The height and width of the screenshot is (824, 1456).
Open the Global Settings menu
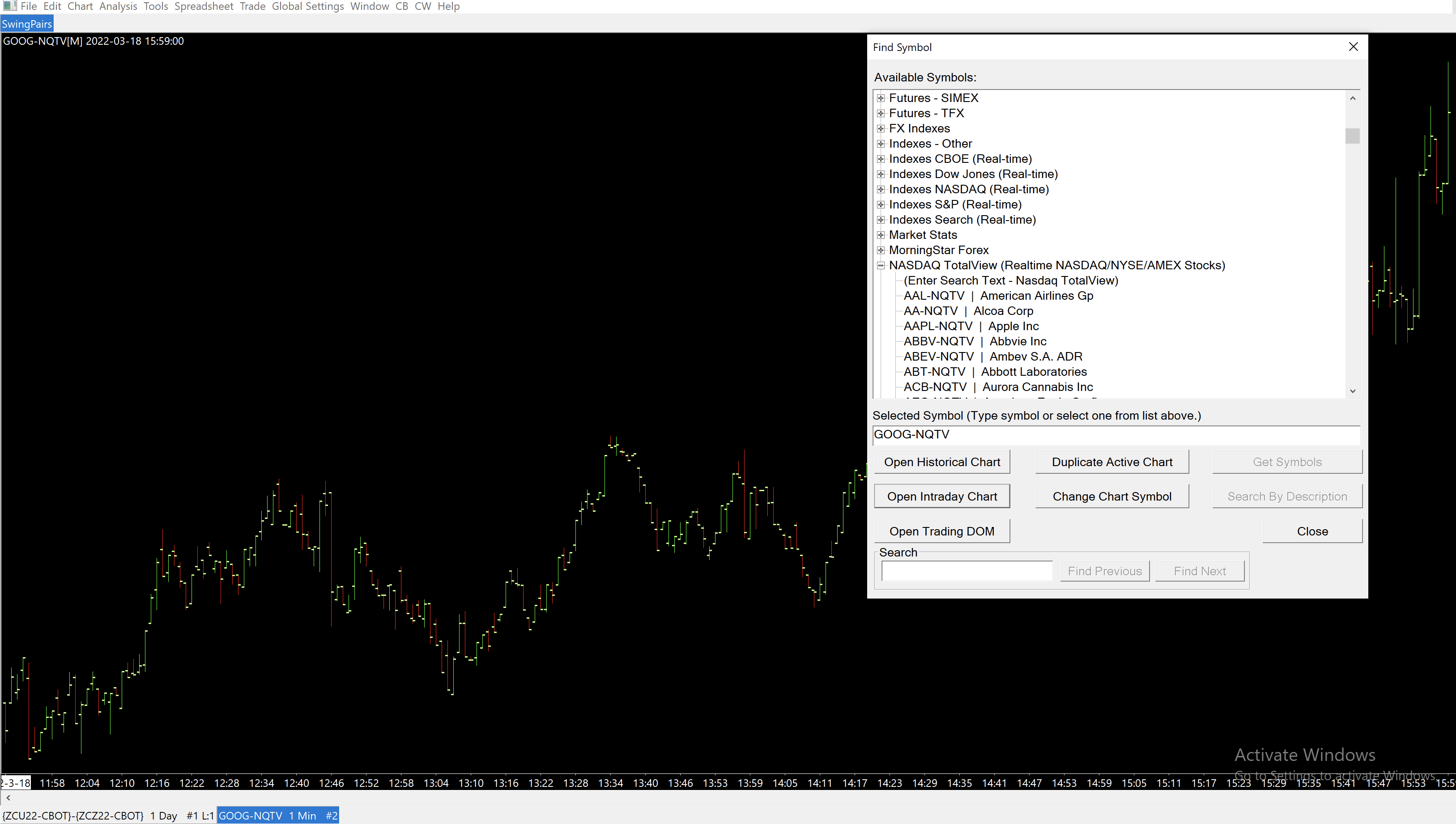coord(307,6)
